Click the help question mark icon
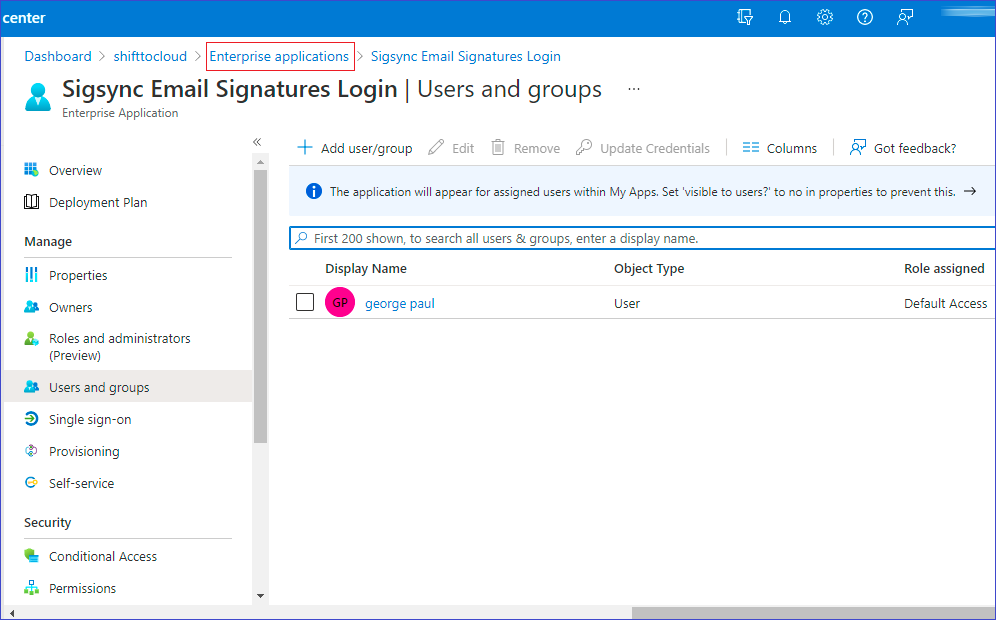The width and height of the screenshot is (996, 620). [x=865, y=17]
